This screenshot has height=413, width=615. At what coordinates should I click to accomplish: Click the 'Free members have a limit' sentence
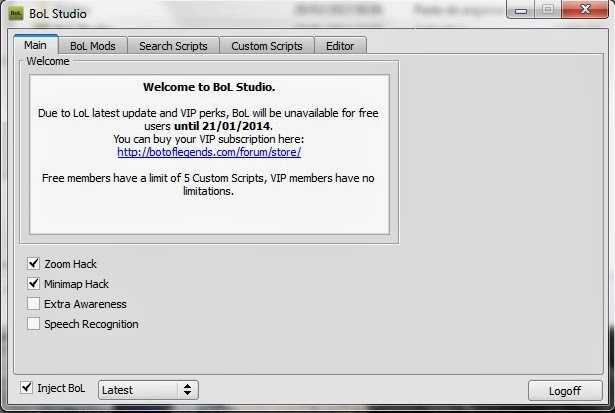[208, 184]
